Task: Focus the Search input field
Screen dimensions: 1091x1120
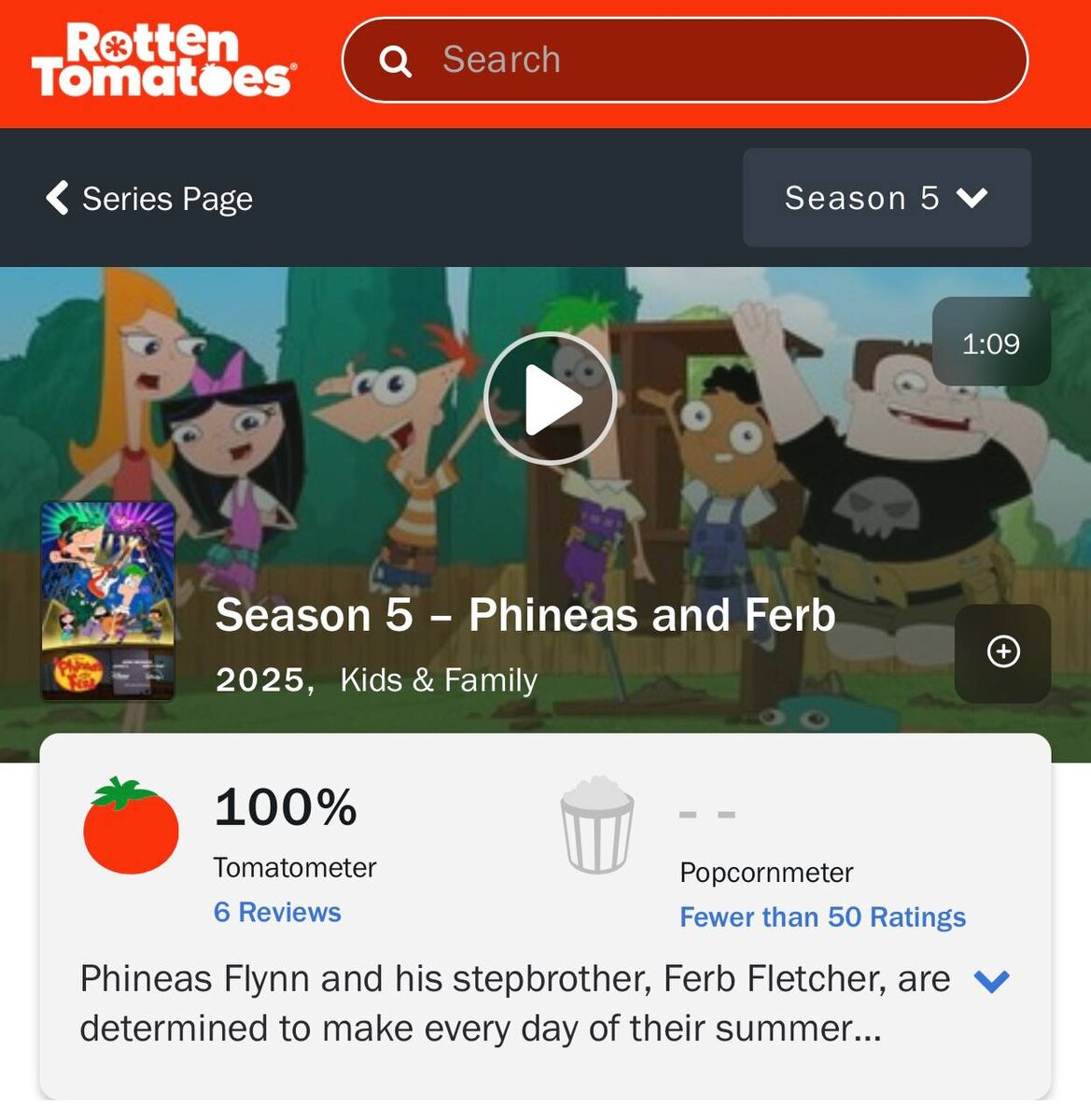Action: pos(685,61)
